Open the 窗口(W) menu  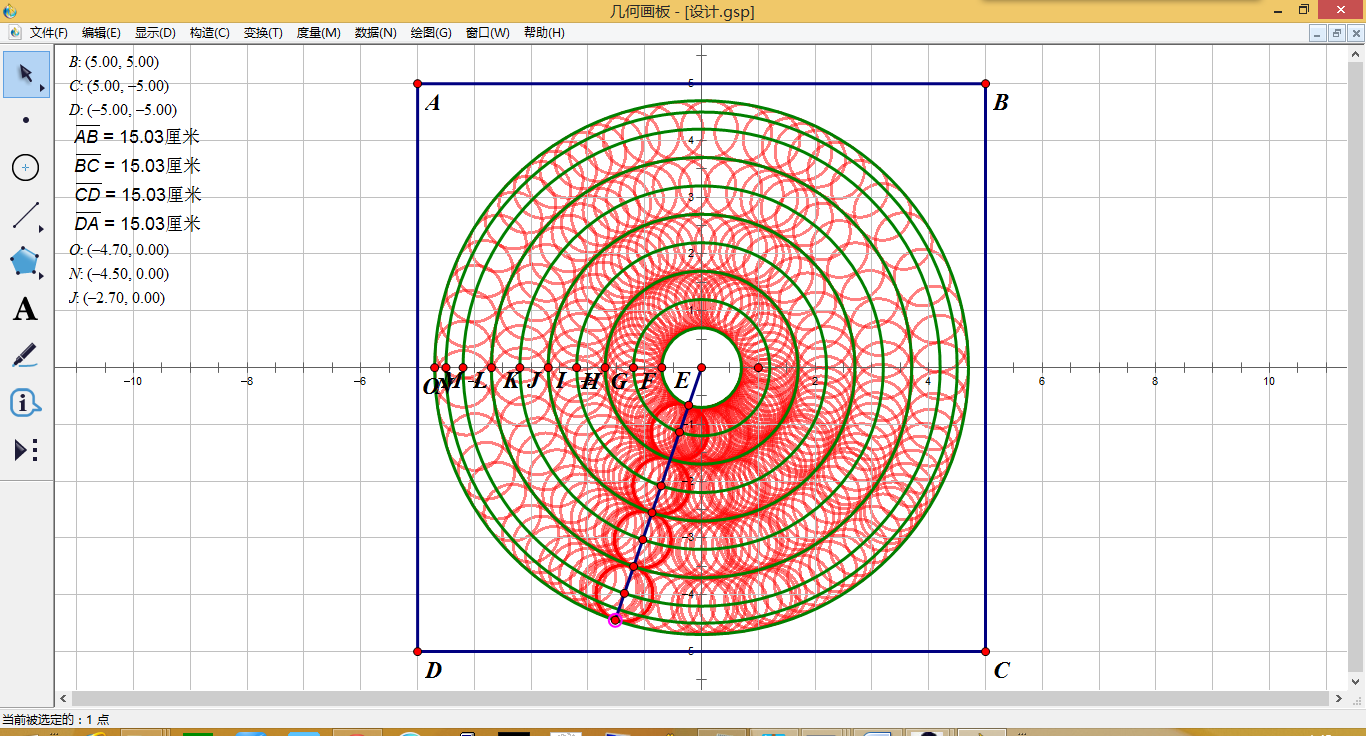(488, 33)
